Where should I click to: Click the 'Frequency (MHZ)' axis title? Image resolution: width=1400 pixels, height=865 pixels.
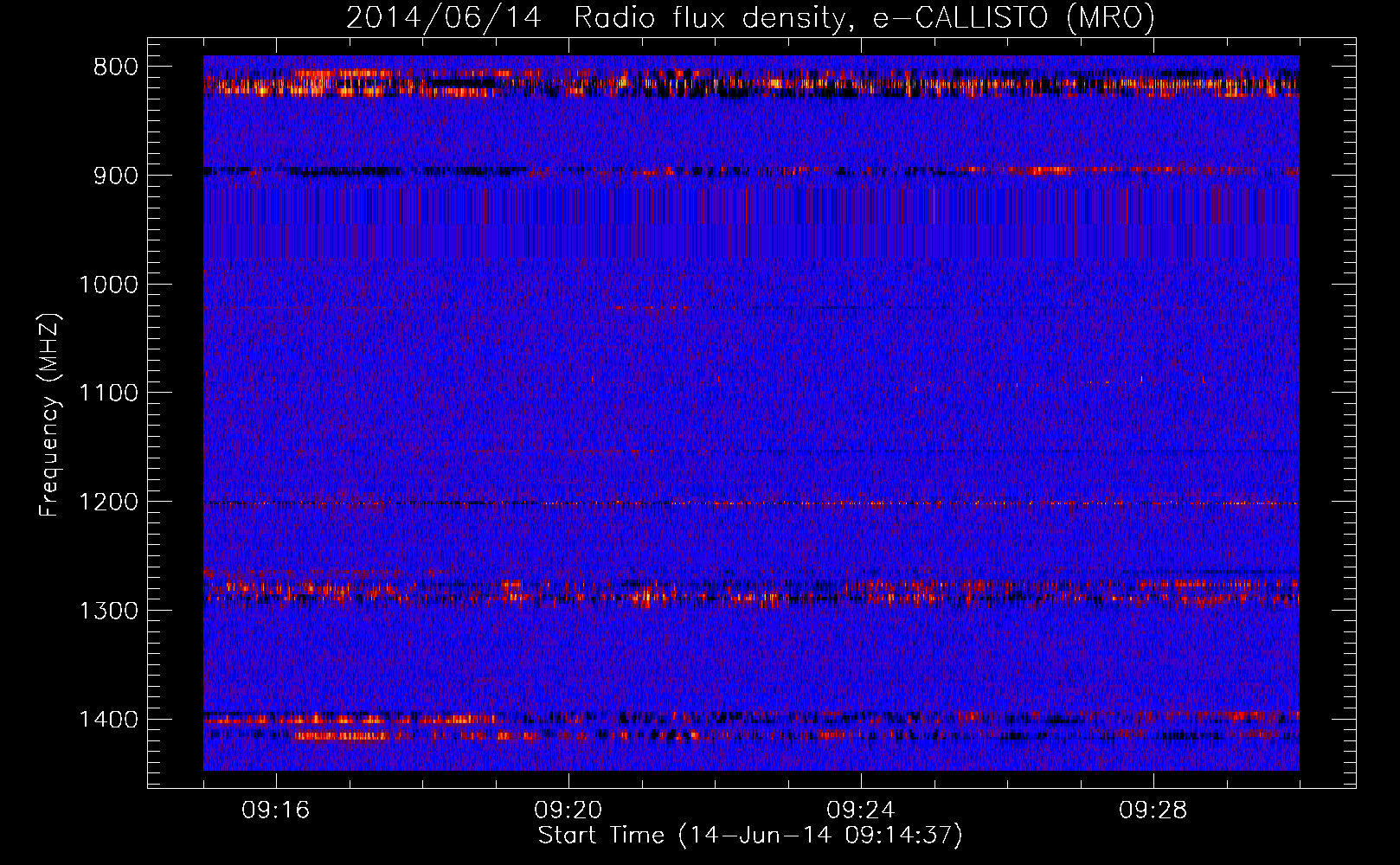(x=50, y=415)
